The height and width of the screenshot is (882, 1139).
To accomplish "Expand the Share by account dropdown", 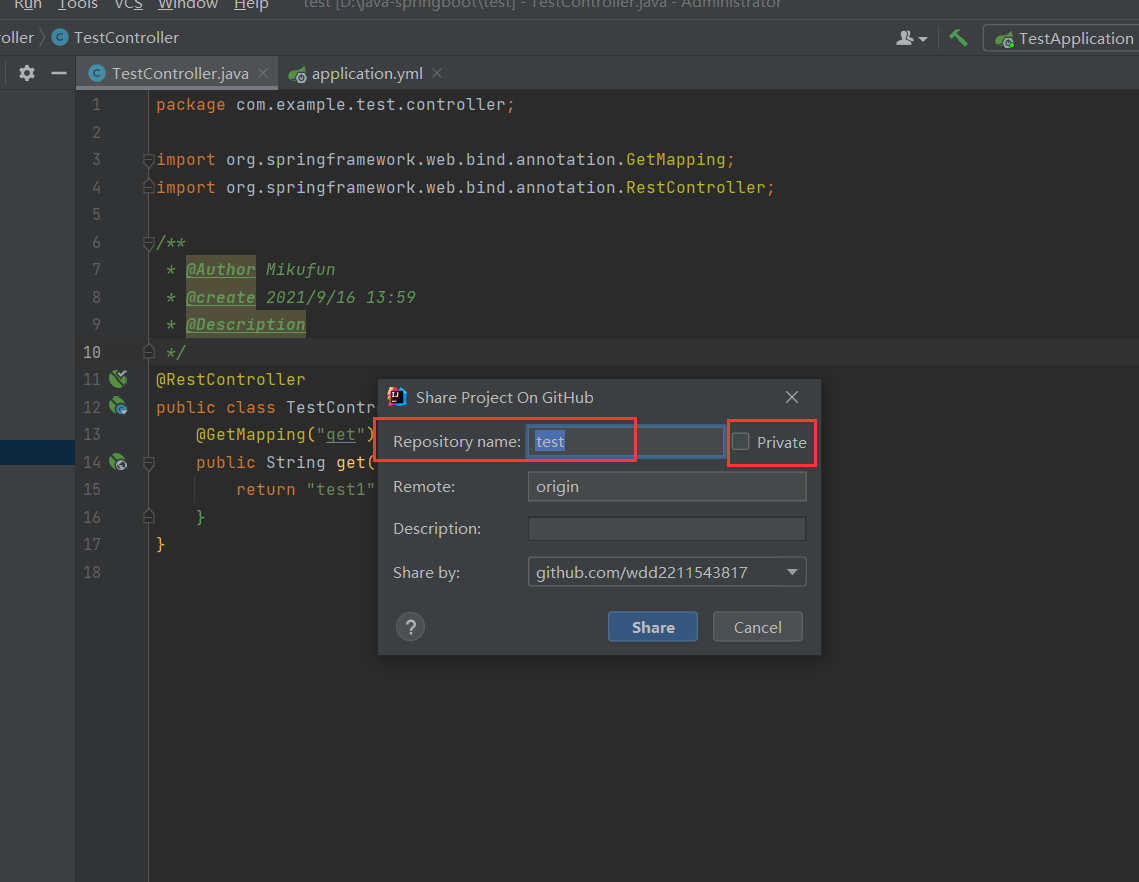I will tap(792, 573).
